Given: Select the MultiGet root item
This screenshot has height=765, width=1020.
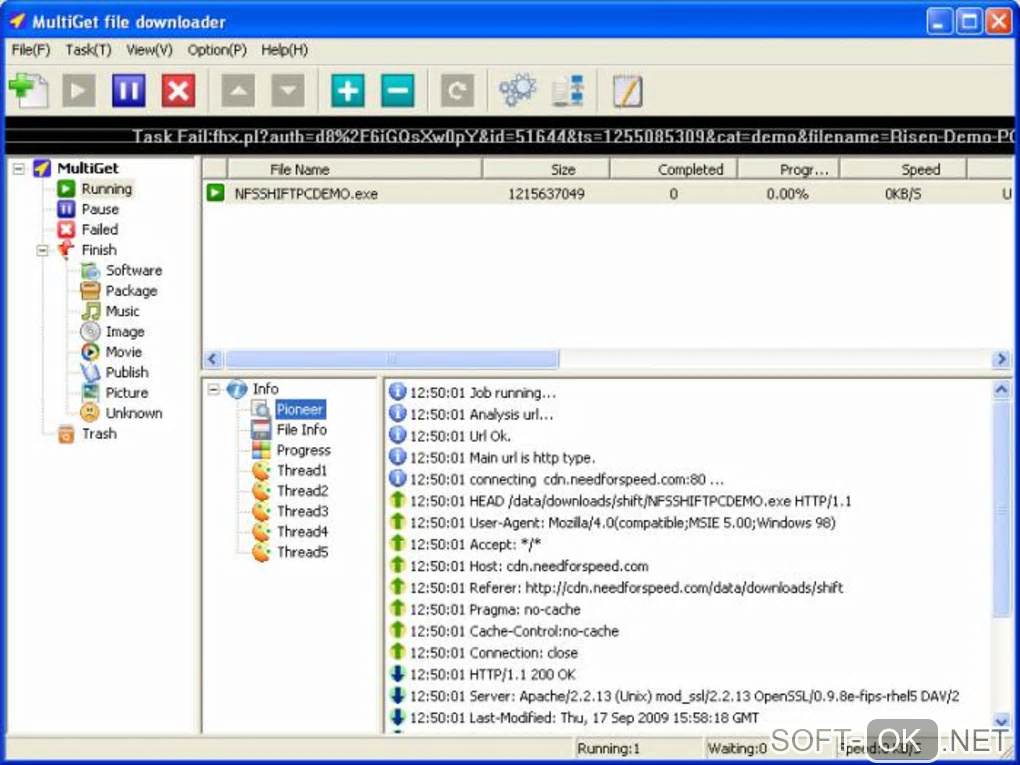Looking at the screenshot, I should coord(88,168).
